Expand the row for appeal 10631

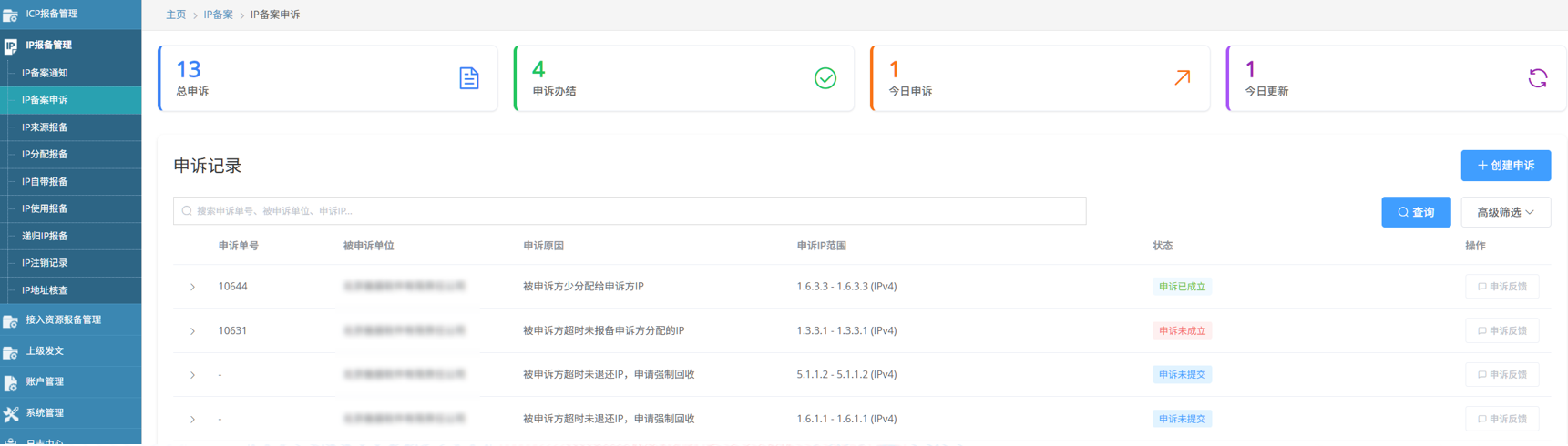click(x=192, y=331)
